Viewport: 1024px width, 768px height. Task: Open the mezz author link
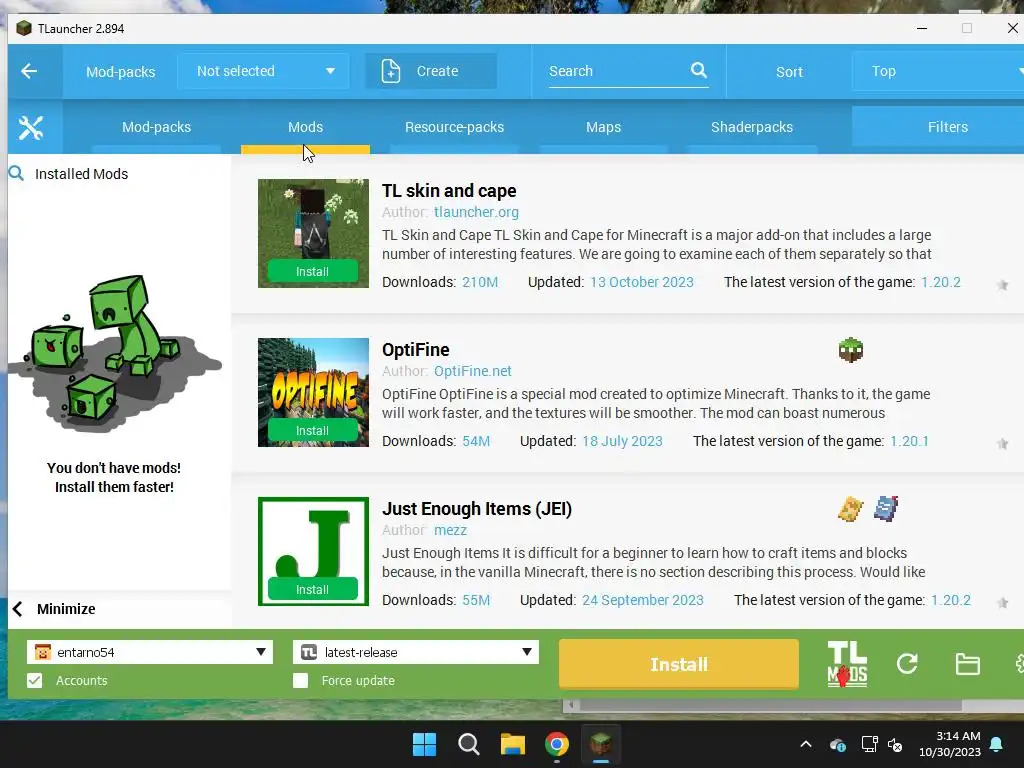tap(450, 530)
